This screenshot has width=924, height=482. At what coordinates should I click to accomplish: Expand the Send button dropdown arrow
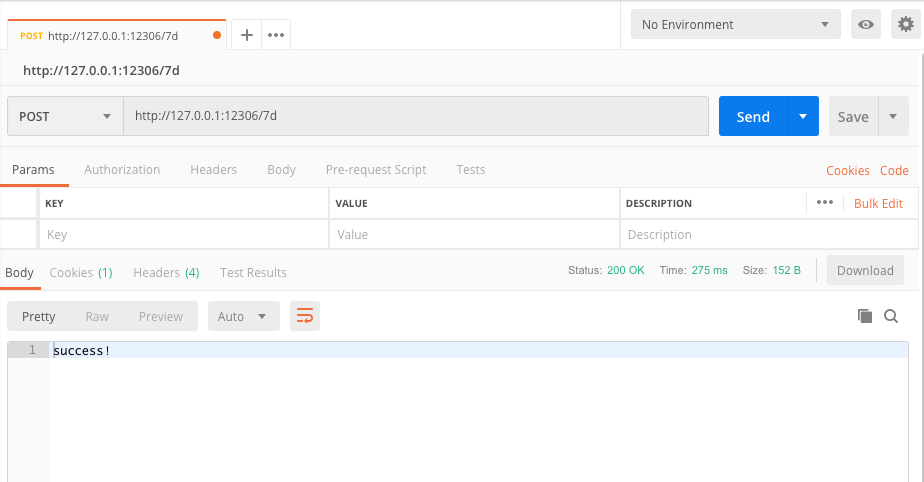click(803, 116)
